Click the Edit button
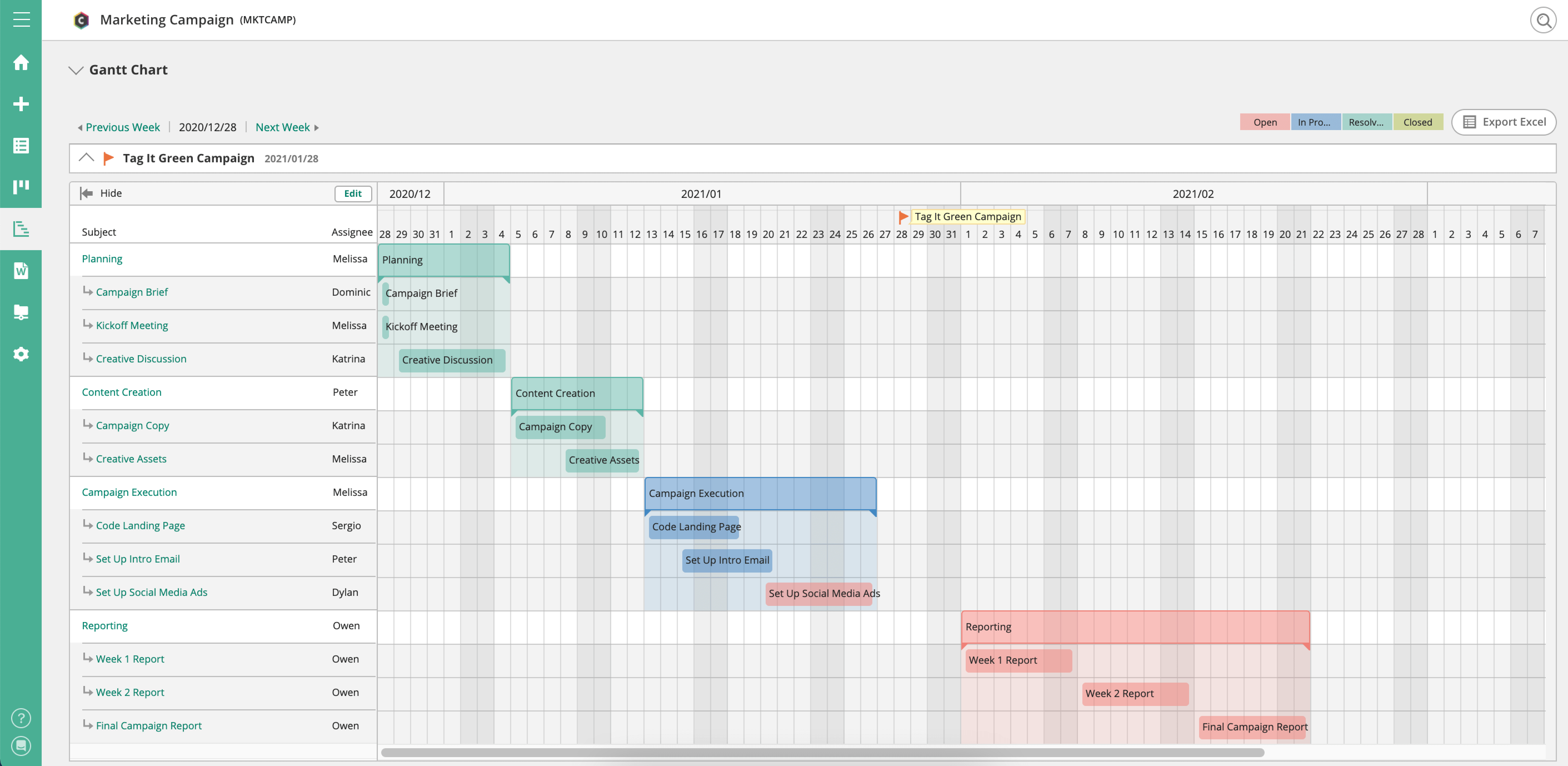Image resolution: width=1568 pixels, height=766 pixels. coord(353,194)
